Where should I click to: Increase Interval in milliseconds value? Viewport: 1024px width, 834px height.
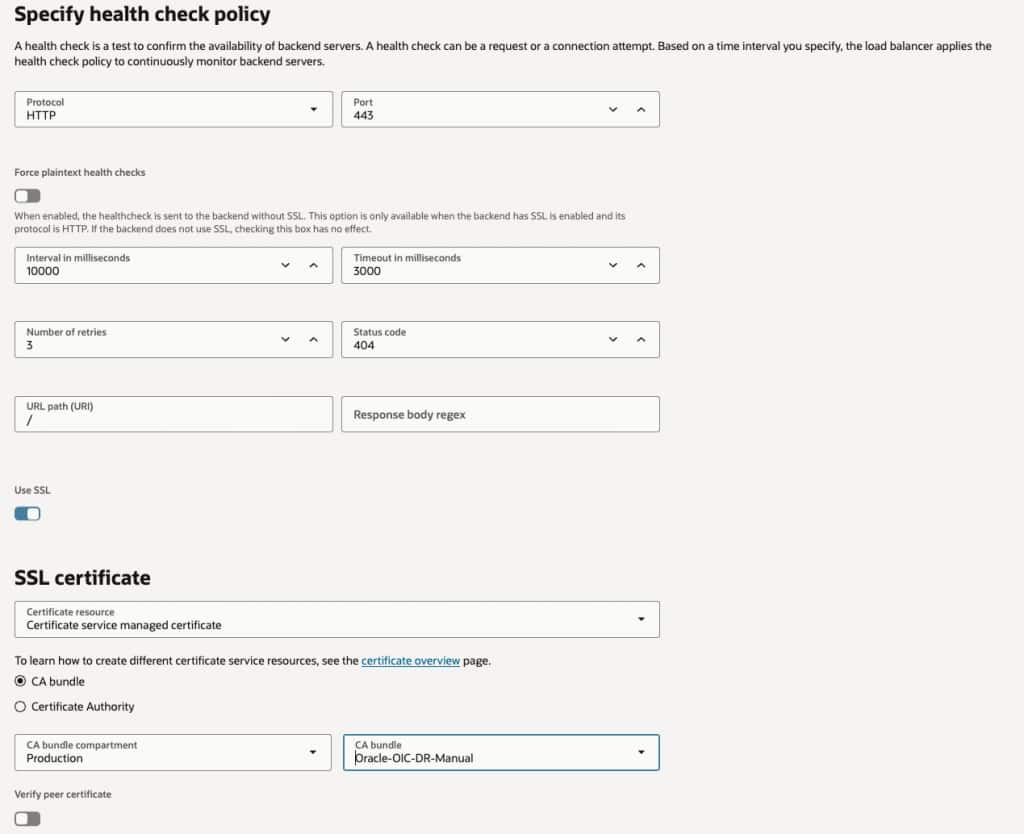(x=313, y=265)
